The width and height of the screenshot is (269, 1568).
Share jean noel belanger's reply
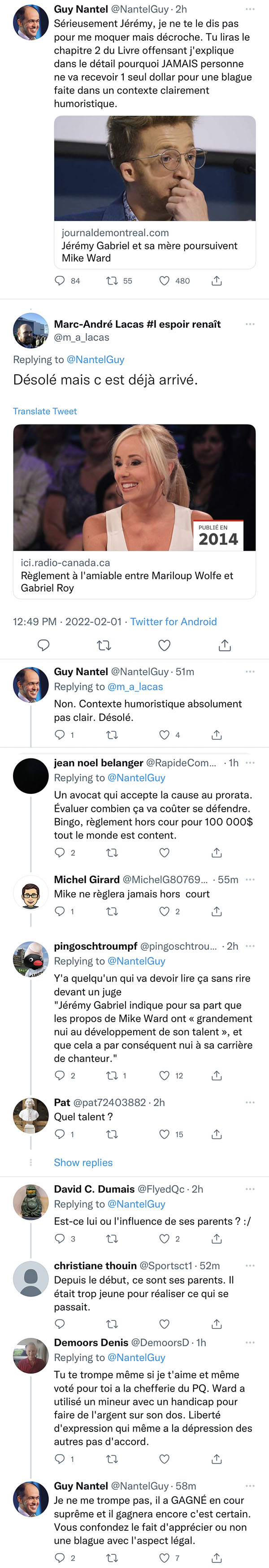tap(217, 853)
